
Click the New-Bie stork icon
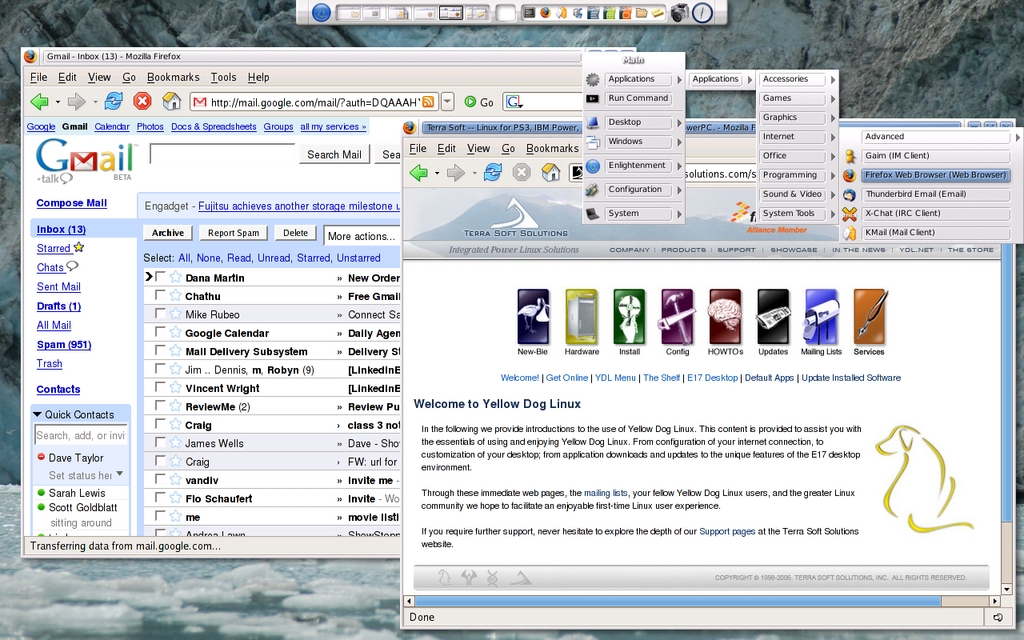[533, 316]
